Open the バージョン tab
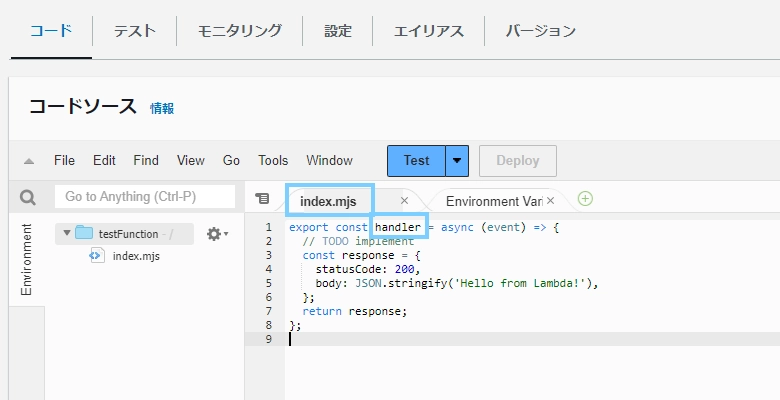The width and height of the screenshot is (780, 400). 540,31
